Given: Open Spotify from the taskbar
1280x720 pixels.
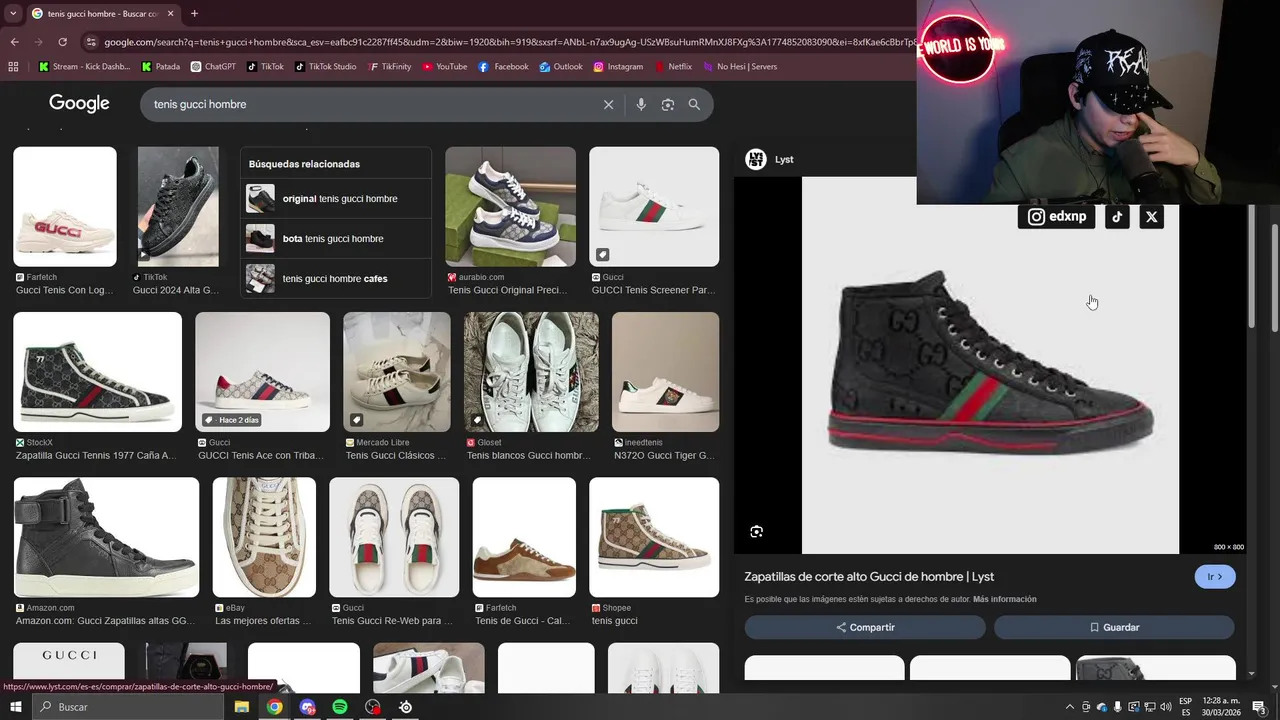Looking at the screenshot, I should coord(340,707).
